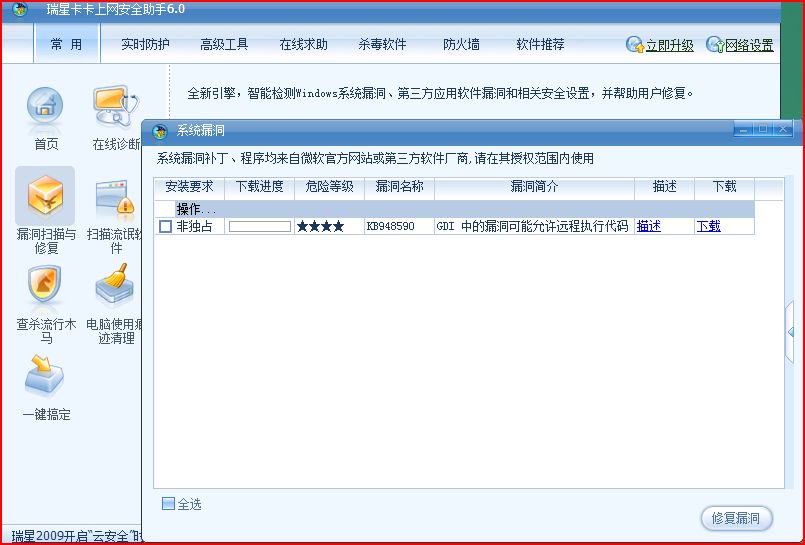Screen dimensions: 805x545
Task: Open the 杀毒软件 tab
Action: tap(382, 45)
